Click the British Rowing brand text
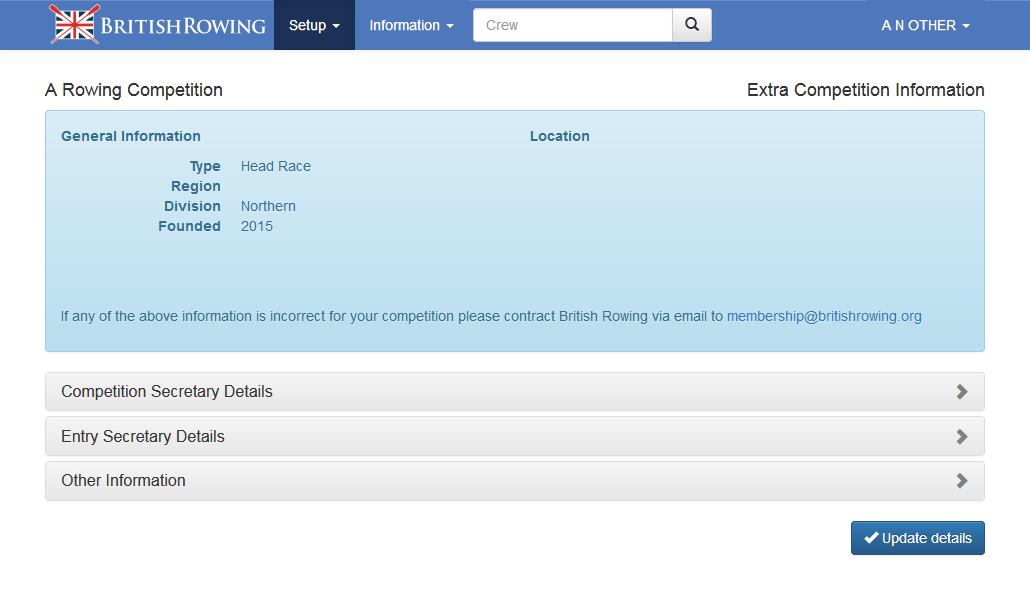The width and height of the screenshot is (1030, 600). (x=184, y=25)
